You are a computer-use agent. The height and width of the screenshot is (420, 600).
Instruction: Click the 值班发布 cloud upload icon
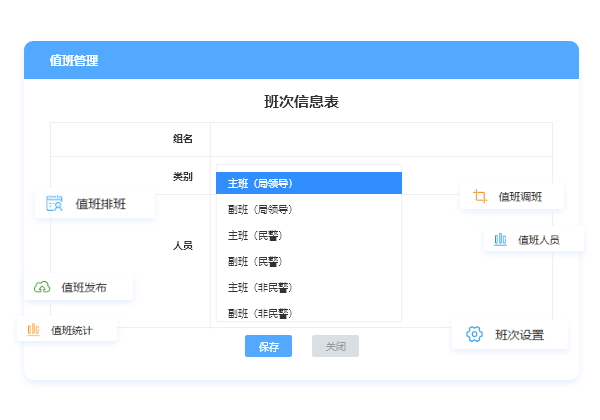(x=42, y=287)
